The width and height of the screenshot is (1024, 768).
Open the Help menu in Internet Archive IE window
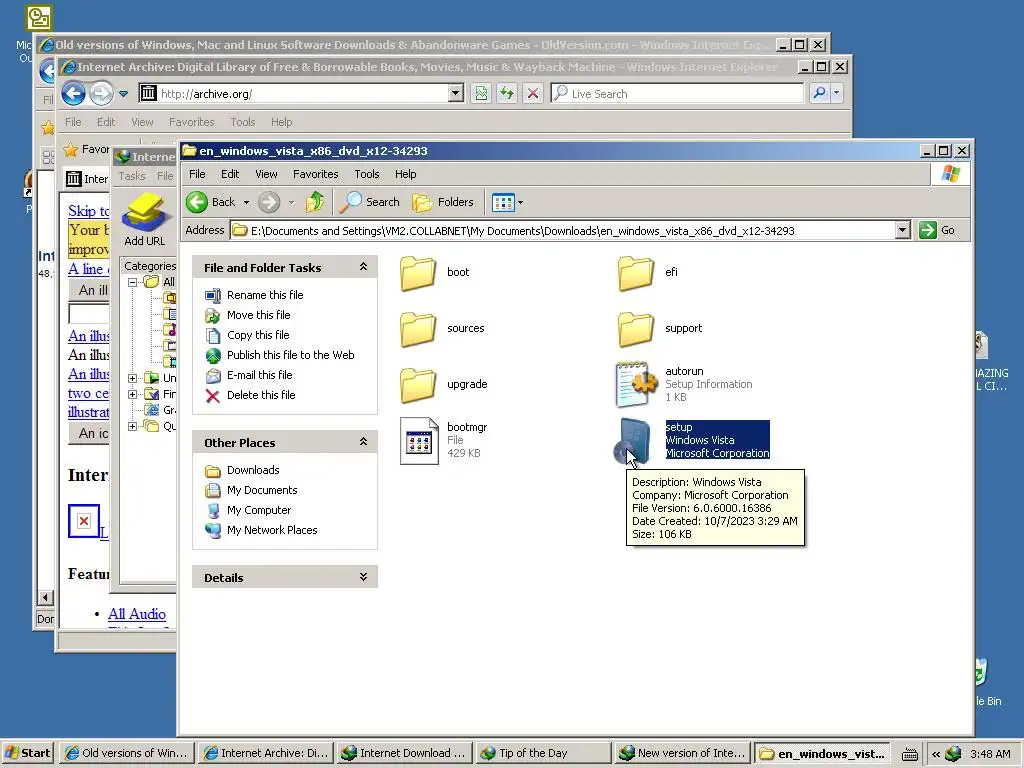[x=281, y=122]
